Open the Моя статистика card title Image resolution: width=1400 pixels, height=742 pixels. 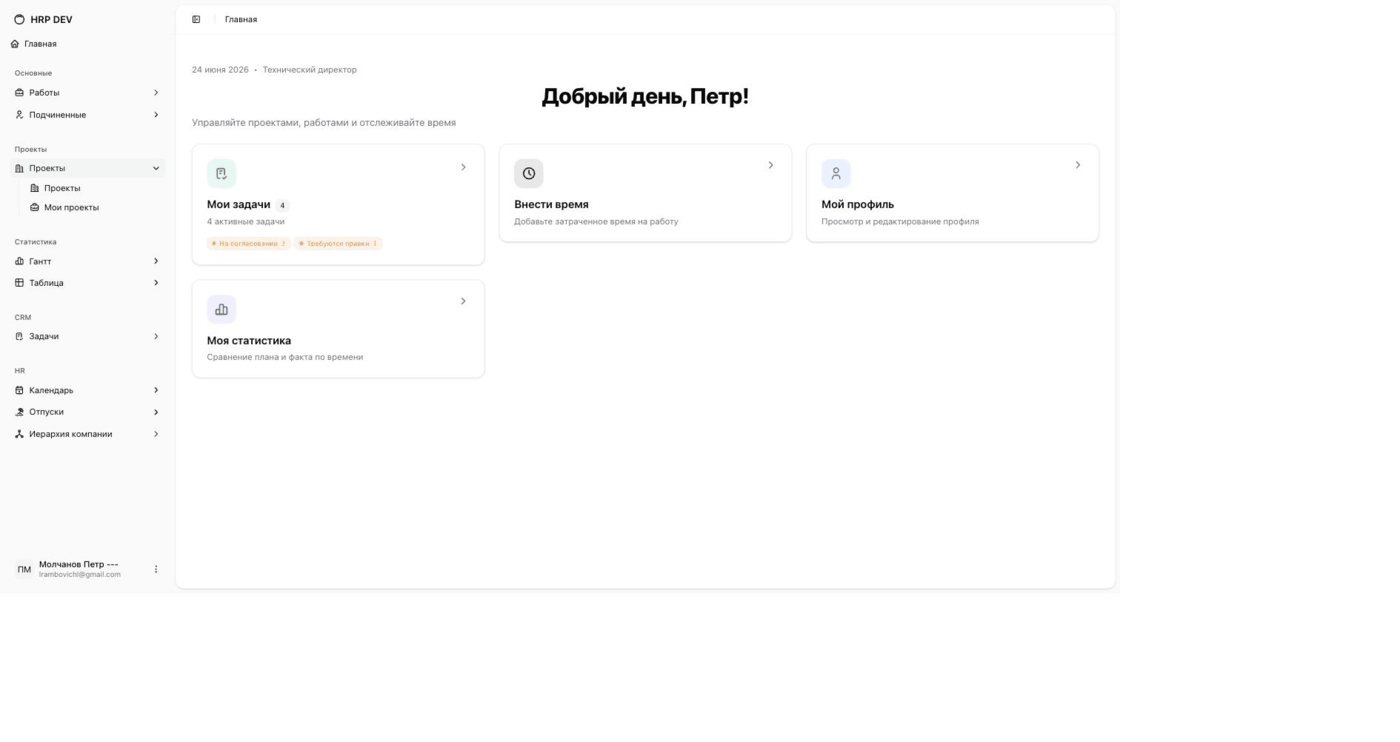(x=249, y=340)
